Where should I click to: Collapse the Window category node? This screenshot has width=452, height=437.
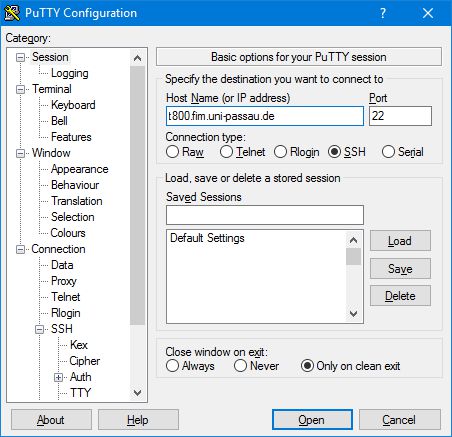pos(20,153)
